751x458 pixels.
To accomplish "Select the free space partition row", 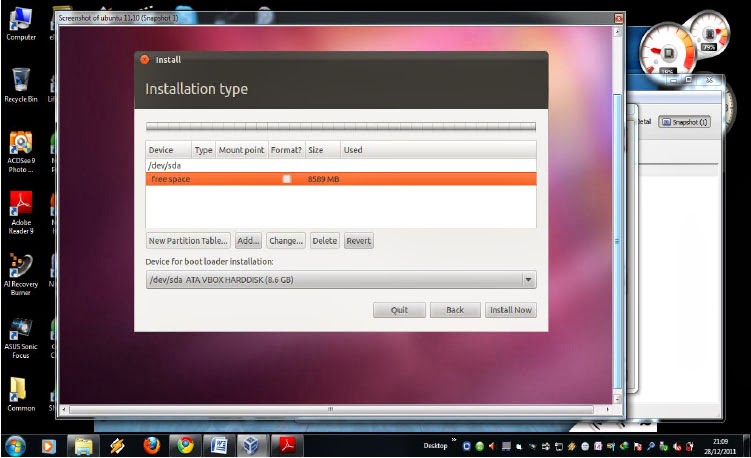I will coord(341,179).
